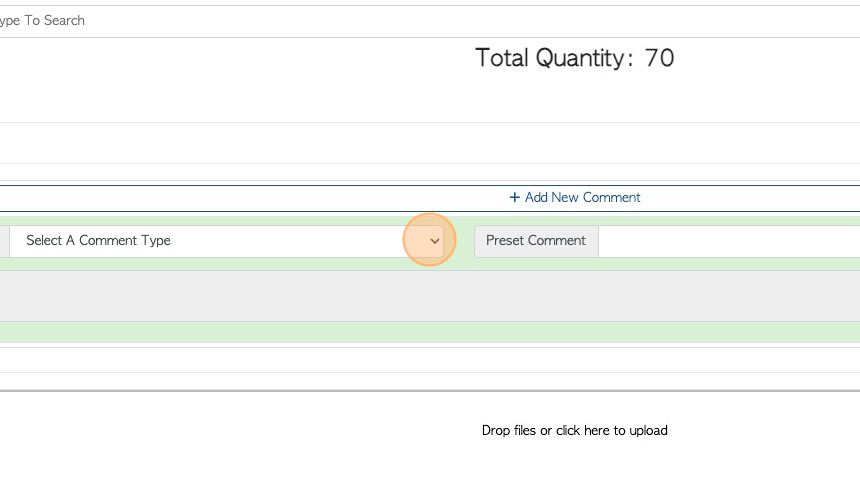Click the text field right of Preset Comment

pyautogui.click(x=729, y=241)
